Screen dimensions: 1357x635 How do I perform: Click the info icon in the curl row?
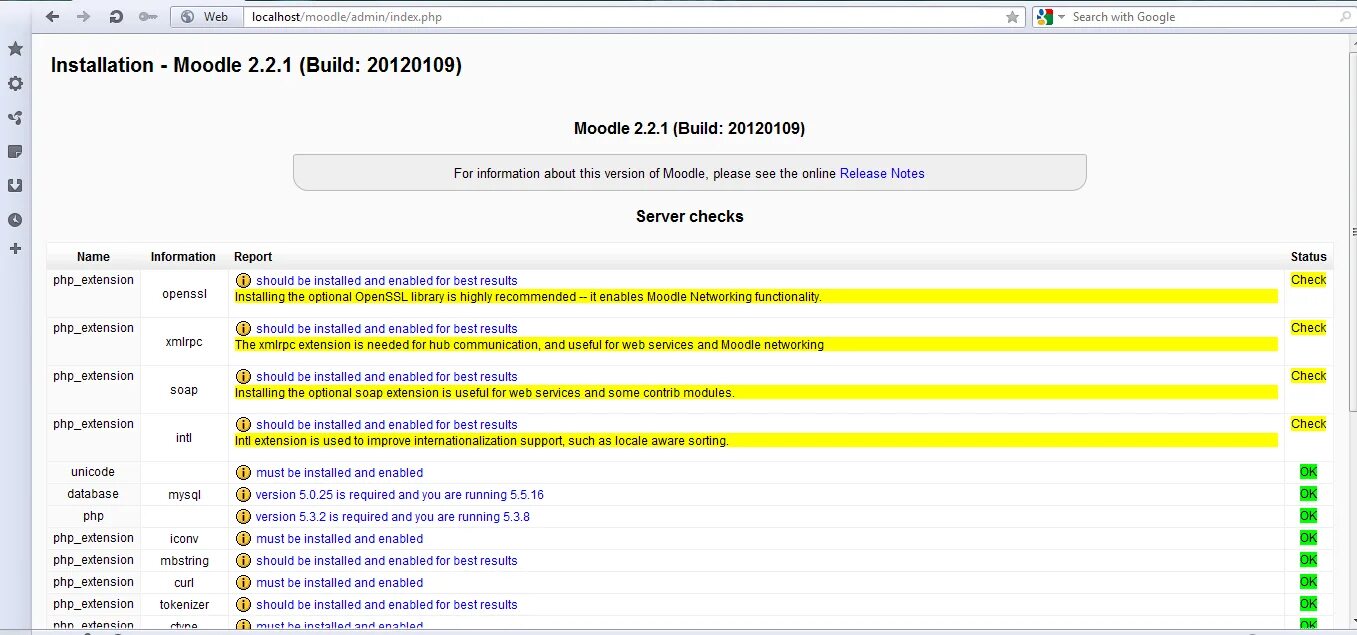tap(243, 583)
